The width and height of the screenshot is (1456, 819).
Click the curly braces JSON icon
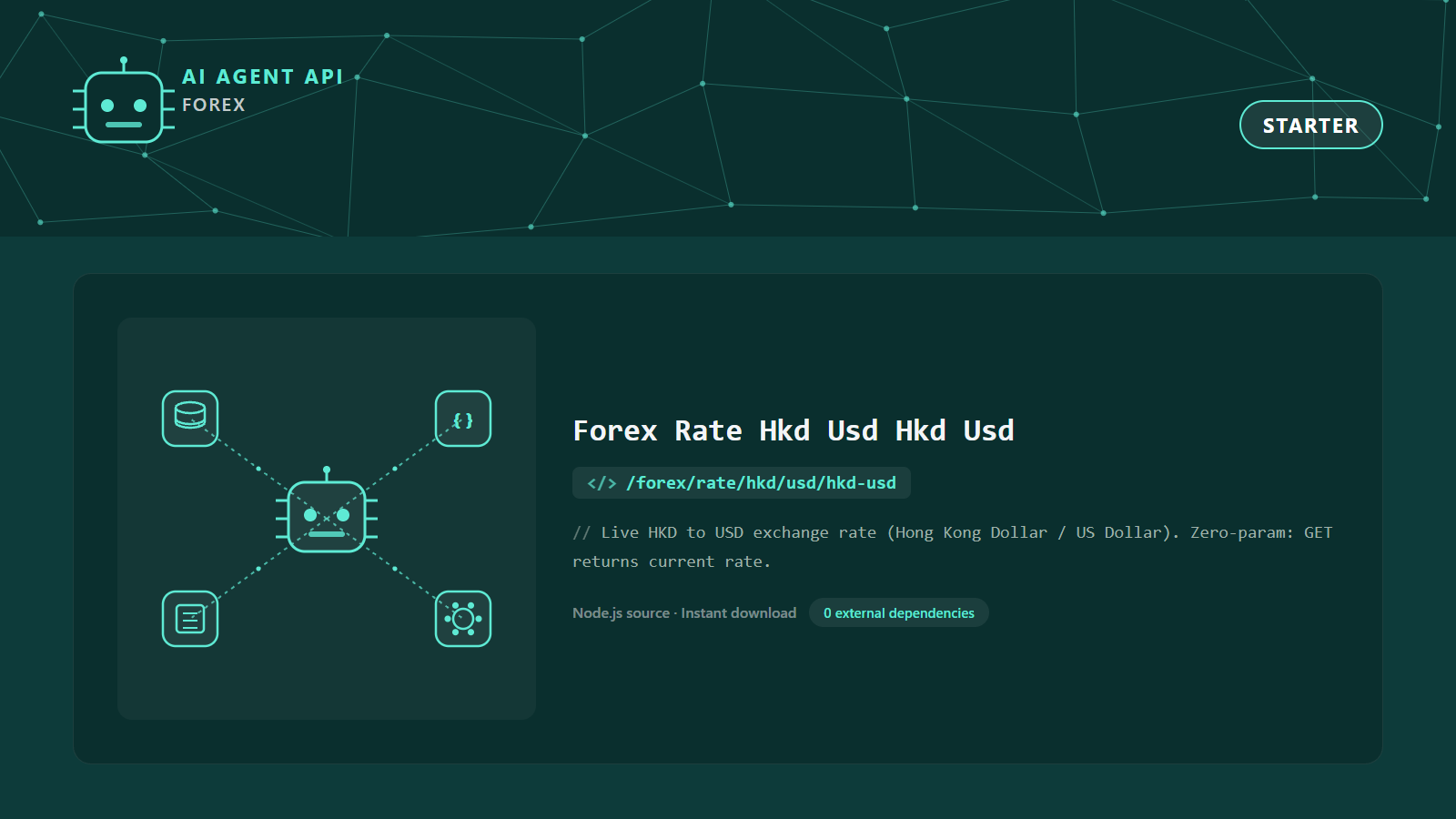(463, 419)
